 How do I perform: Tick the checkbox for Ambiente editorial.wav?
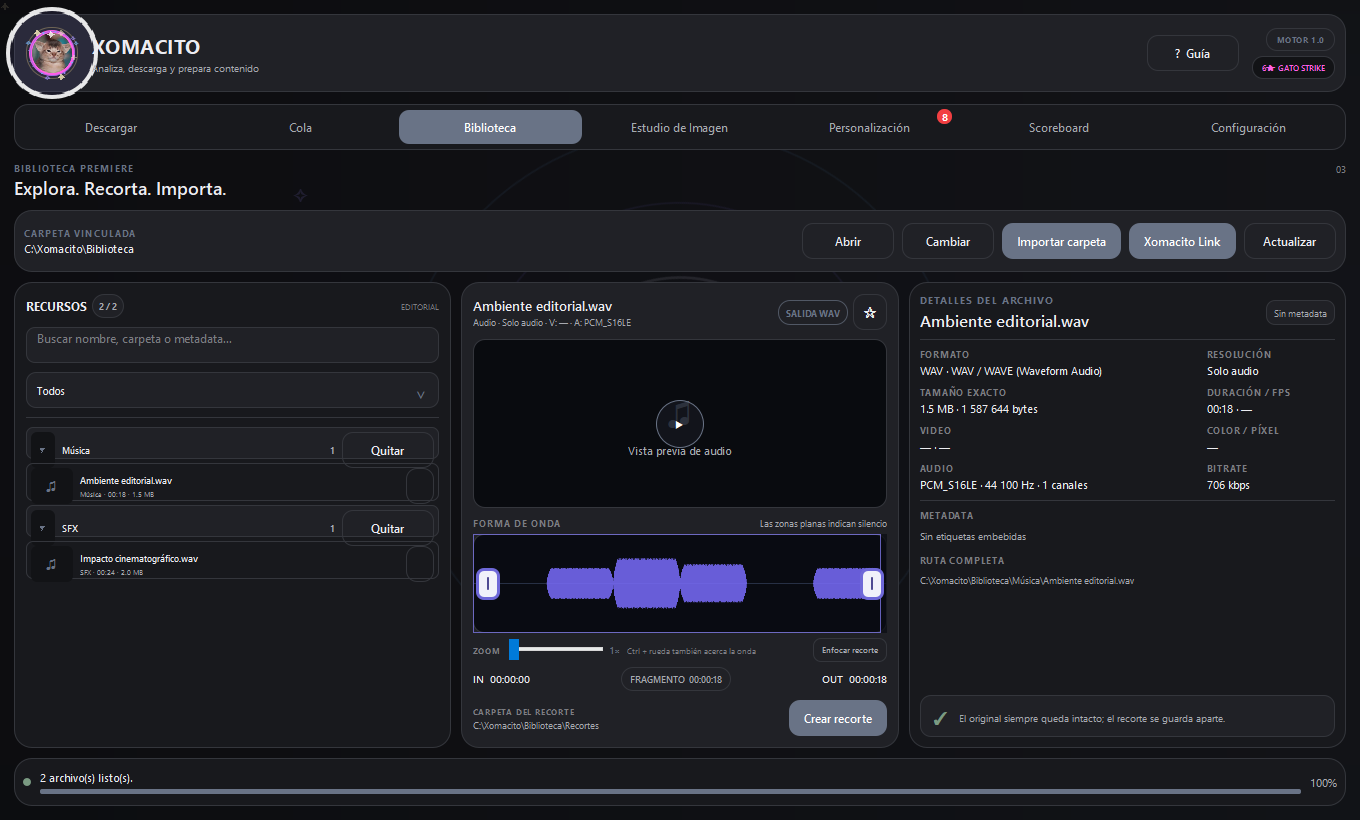tap(420, 486)
